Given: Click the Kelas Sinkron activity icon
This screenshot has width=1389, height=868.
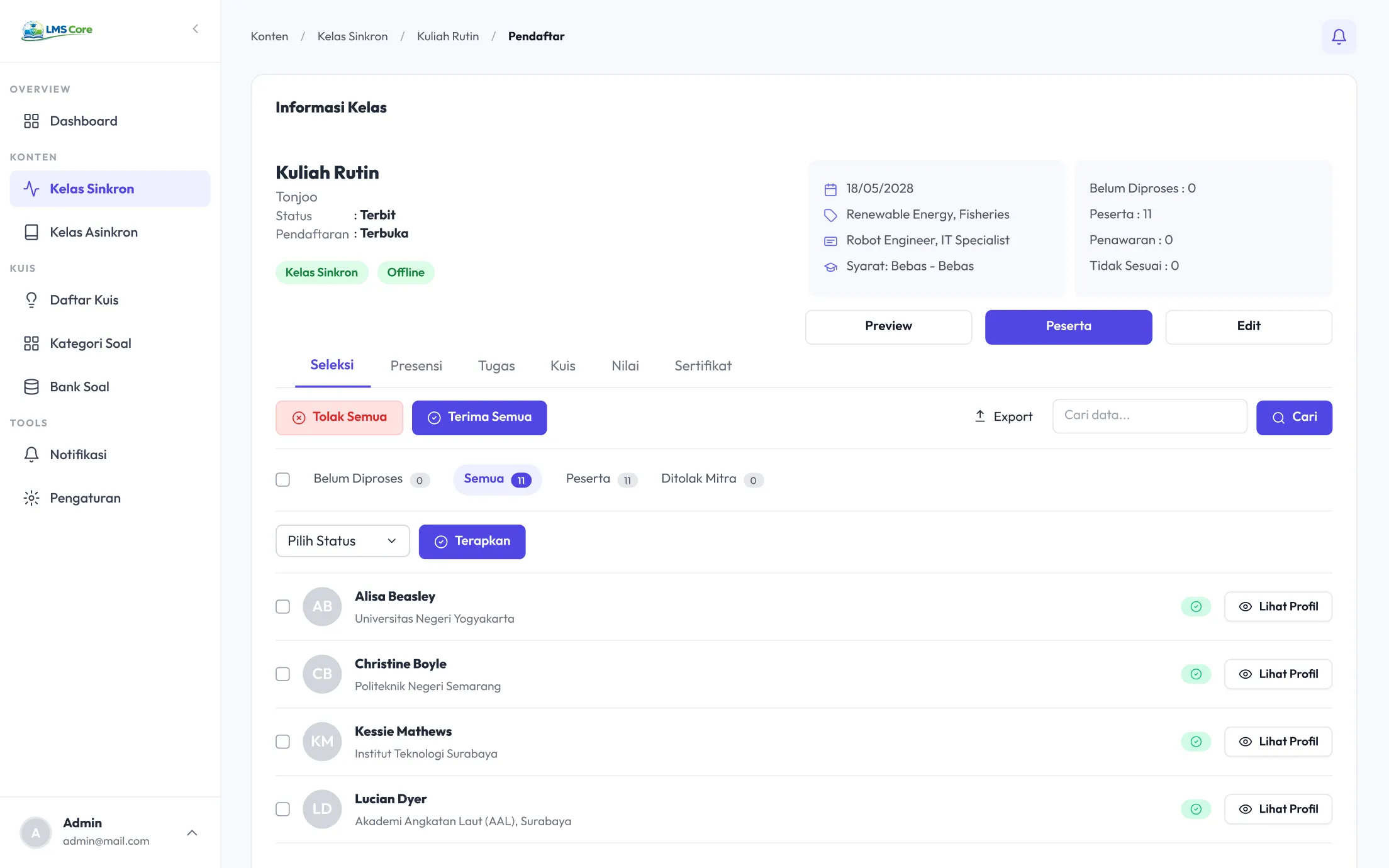Looking at the screenshot, I should [31, 189].
